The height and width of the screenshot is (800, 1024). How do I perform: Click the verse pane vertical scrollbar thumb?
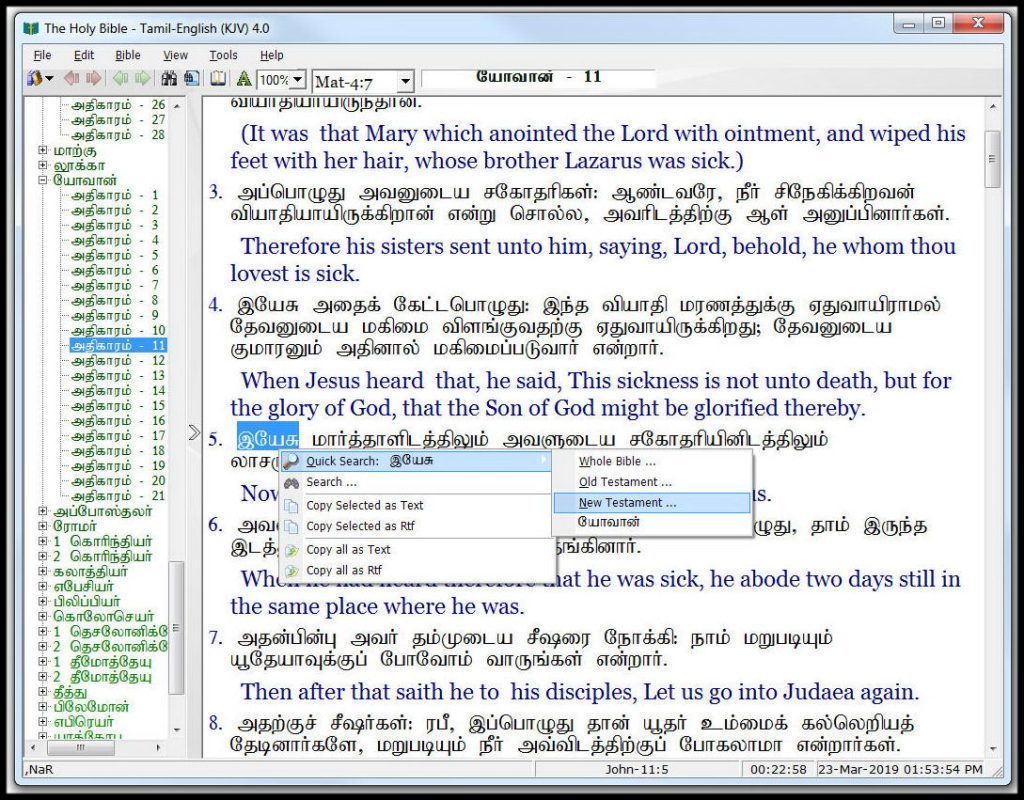pos(992,159)
